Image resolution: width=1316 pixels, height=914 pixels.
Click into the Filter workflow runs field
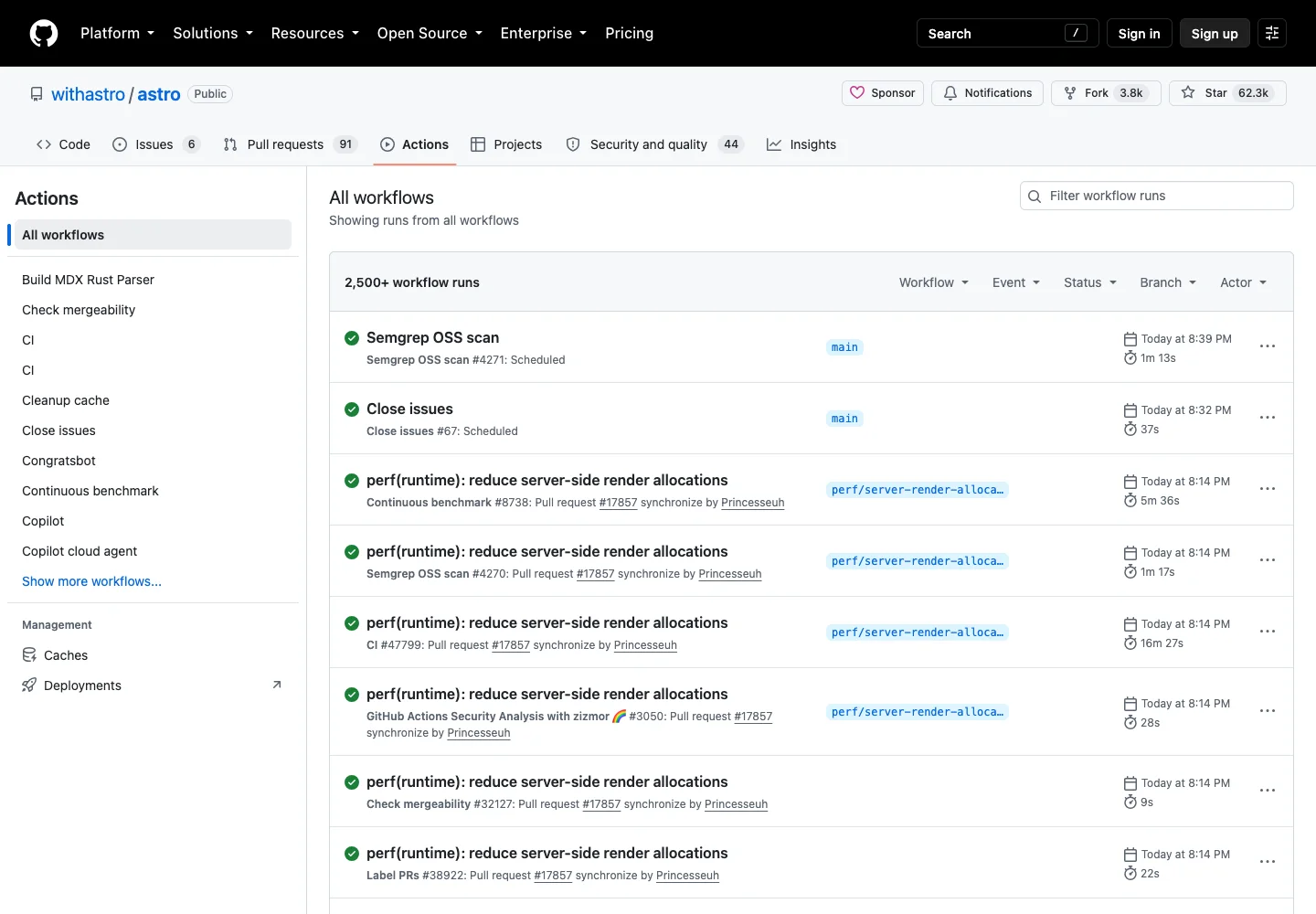pyautogui.click(x=1156, y=196)
